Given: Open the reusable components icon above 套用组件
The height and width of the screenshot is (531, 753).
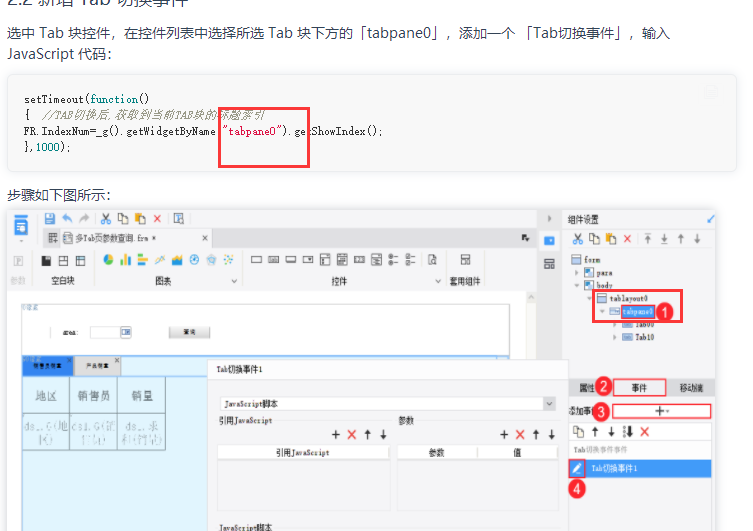Looking at the screenshot, I should point(465,260).
